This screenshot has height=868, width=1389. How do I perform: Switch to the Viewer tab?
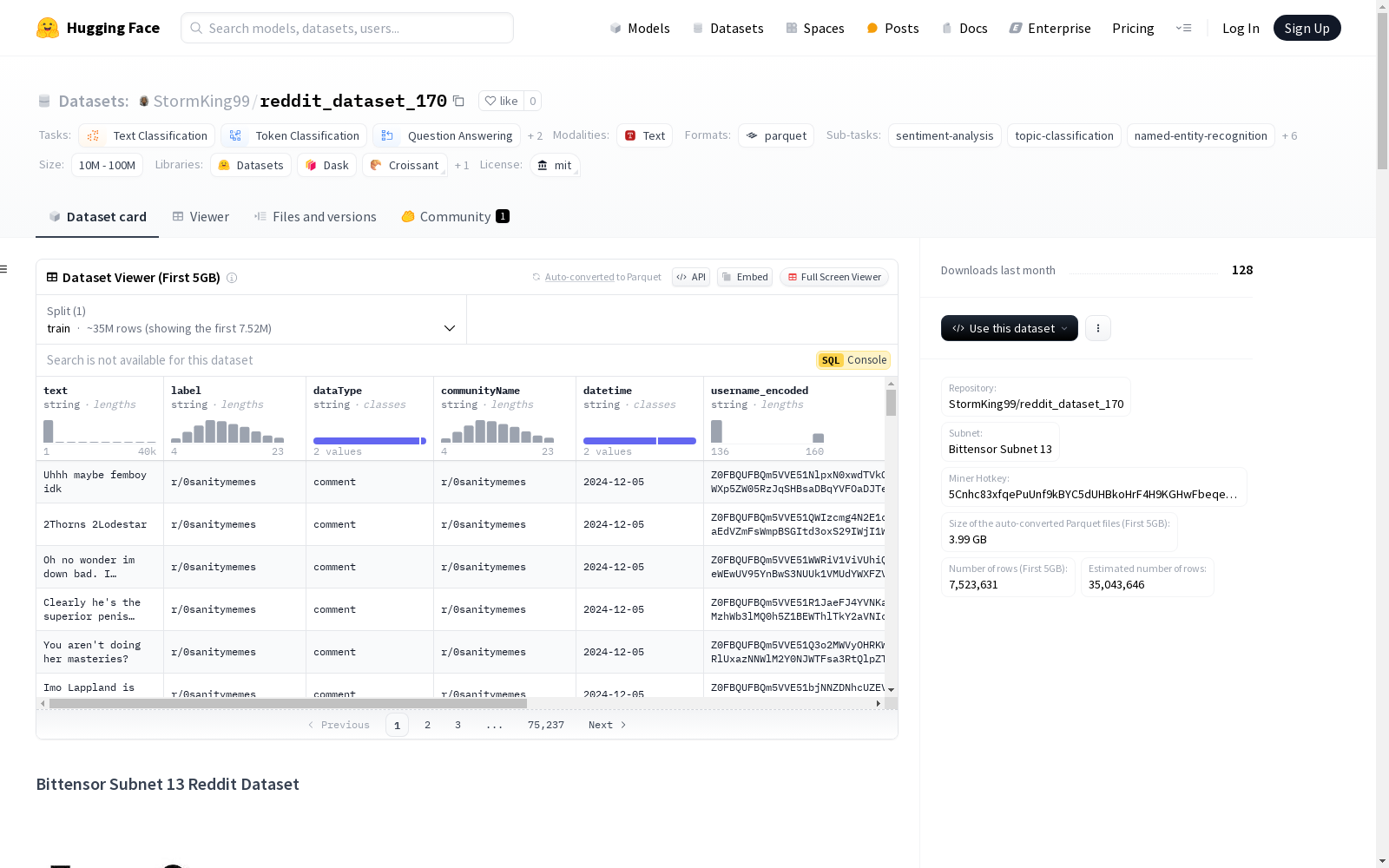tap(201, 217)
